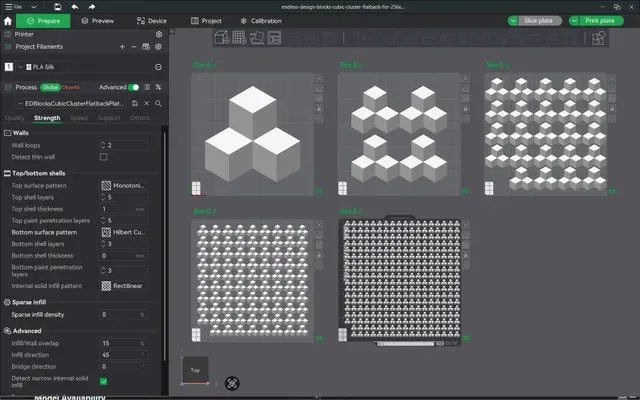Remove Size D plate X icon
This screenshot has height=400, width=640.
tap(319, 225)
